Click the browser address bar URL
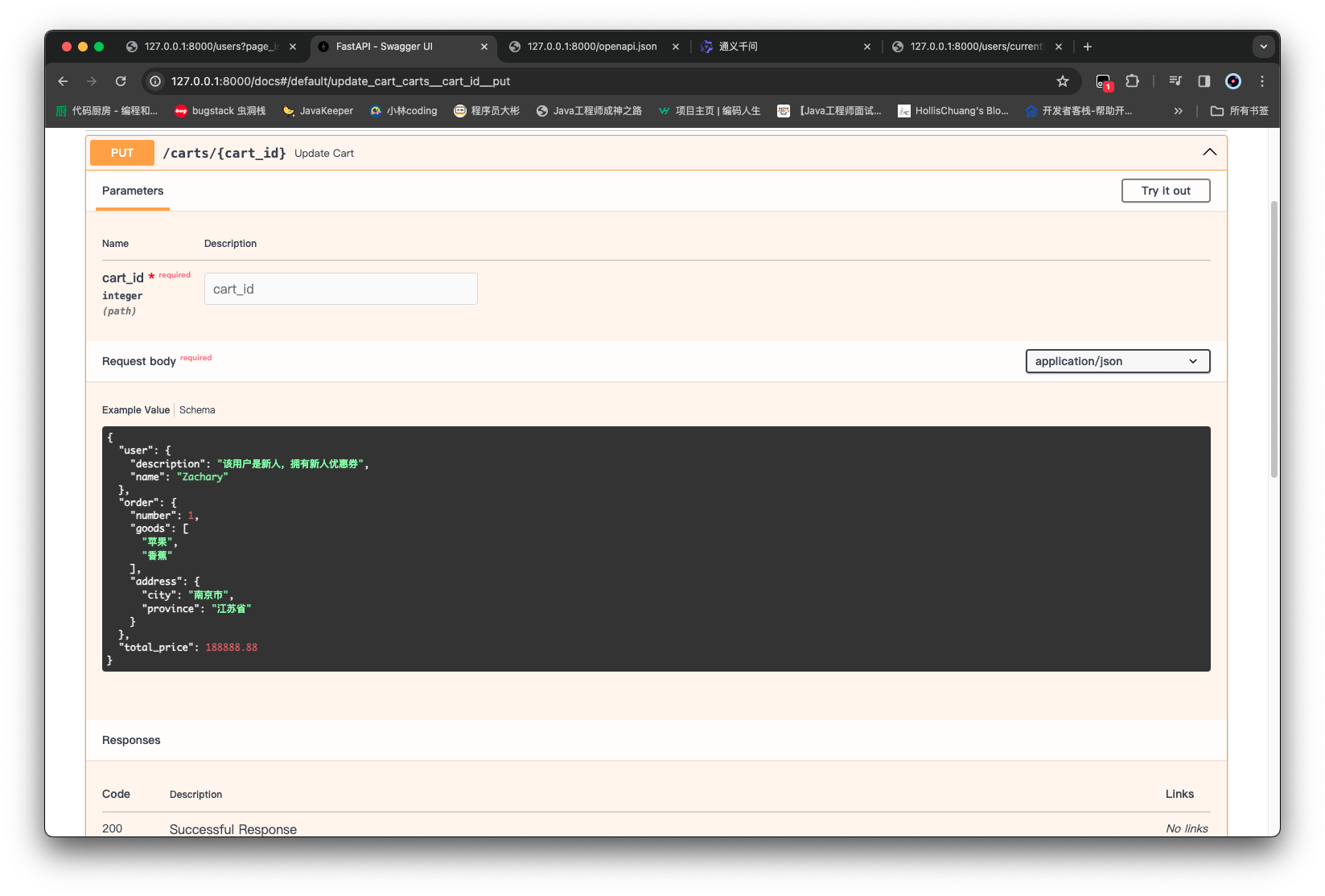The image size is (1325, 896). click(341, 81)
